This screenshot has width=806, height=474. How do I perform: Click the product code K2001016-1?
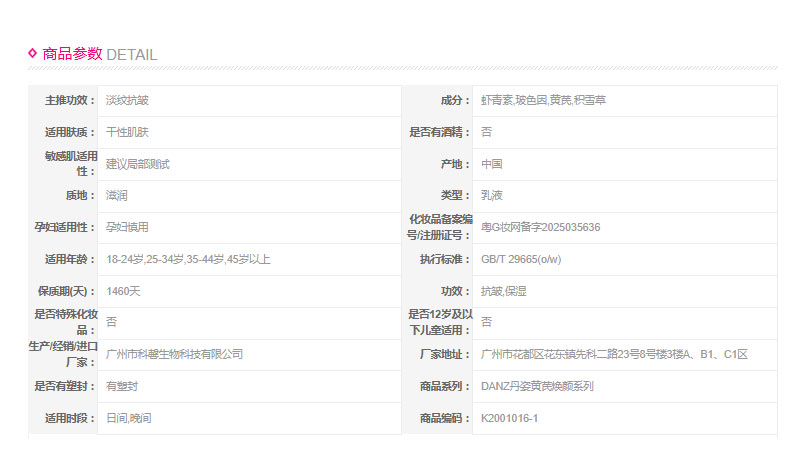(x=509, y=418)
